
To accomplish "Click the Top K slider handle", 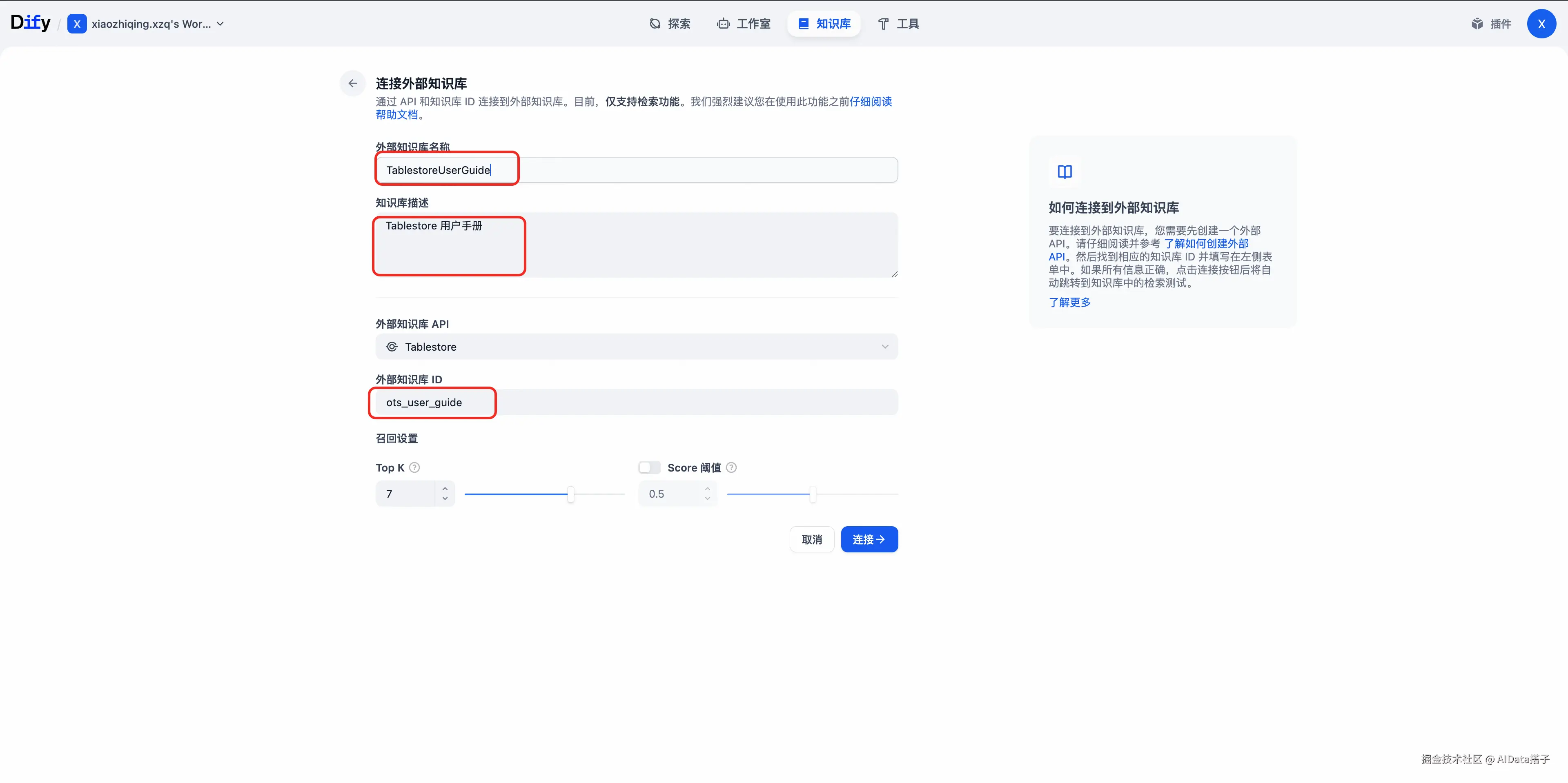I will (x=570, y=494).
